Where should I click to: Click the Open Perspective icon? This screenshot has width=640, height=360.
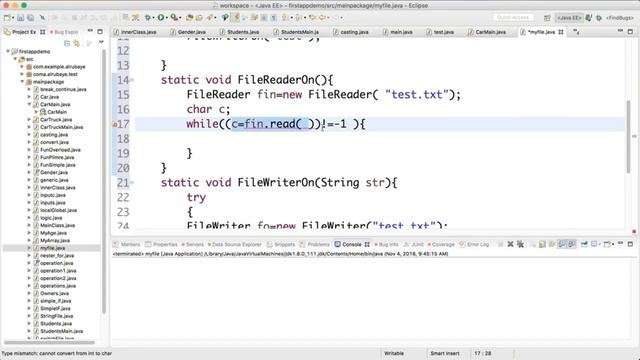547,18
